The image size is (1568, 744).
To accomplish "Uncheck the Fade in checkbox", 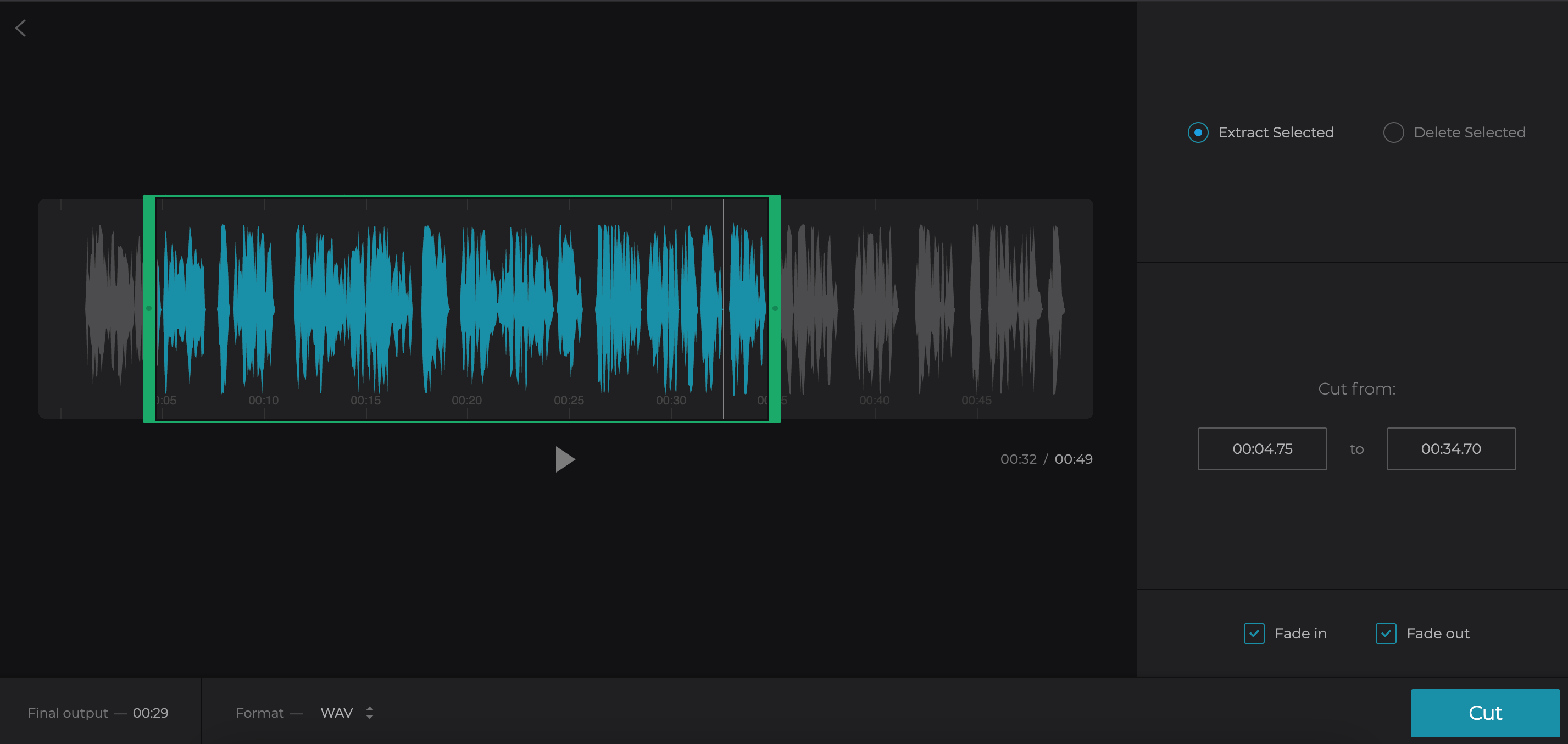I will (1254, 633).
